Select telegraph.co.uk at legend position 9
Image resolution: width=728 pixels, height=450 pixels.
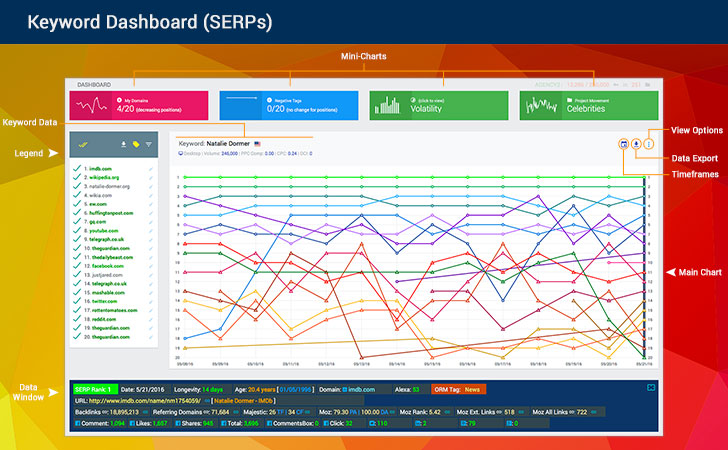107,240
